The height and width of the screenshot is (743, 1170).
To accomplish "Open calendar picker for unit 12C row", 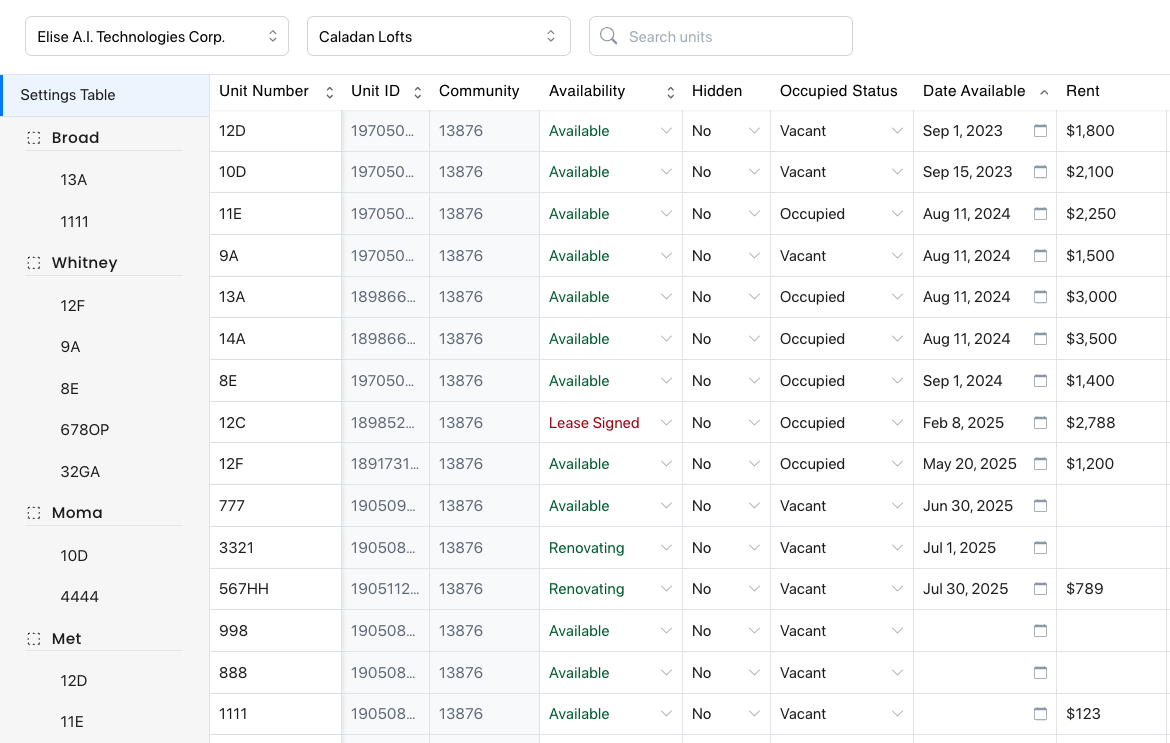I will pyautogui.click(x=1040, y=422).
